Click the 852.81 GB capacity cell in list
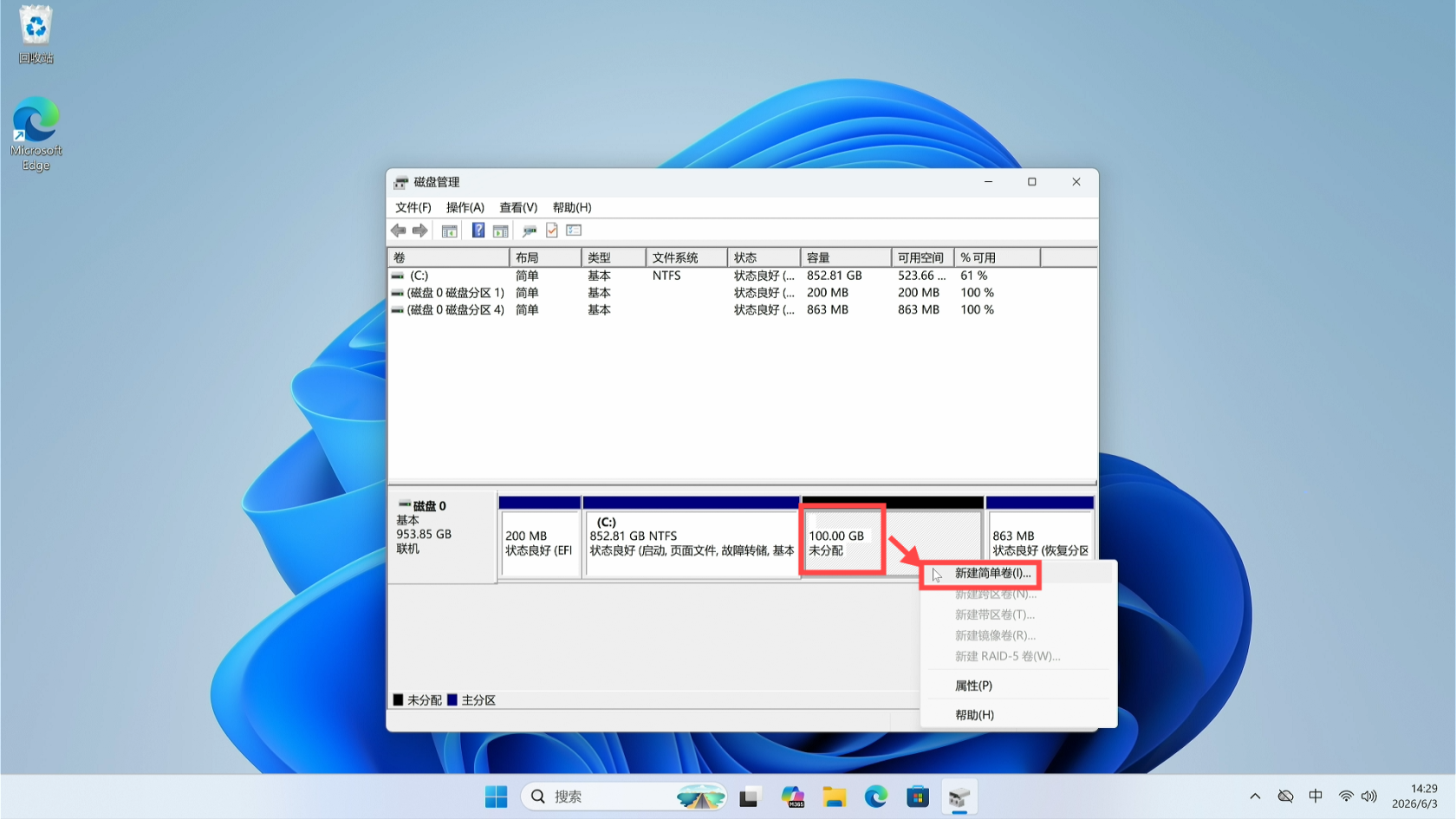 (x=835, y=276)
